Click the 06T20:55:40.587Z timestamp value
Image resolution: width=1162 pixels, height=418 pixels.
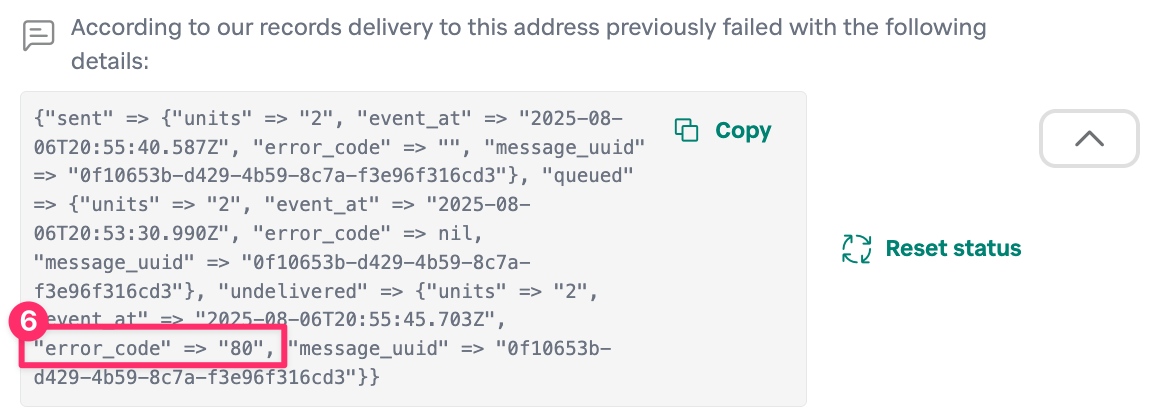[133, 147]
